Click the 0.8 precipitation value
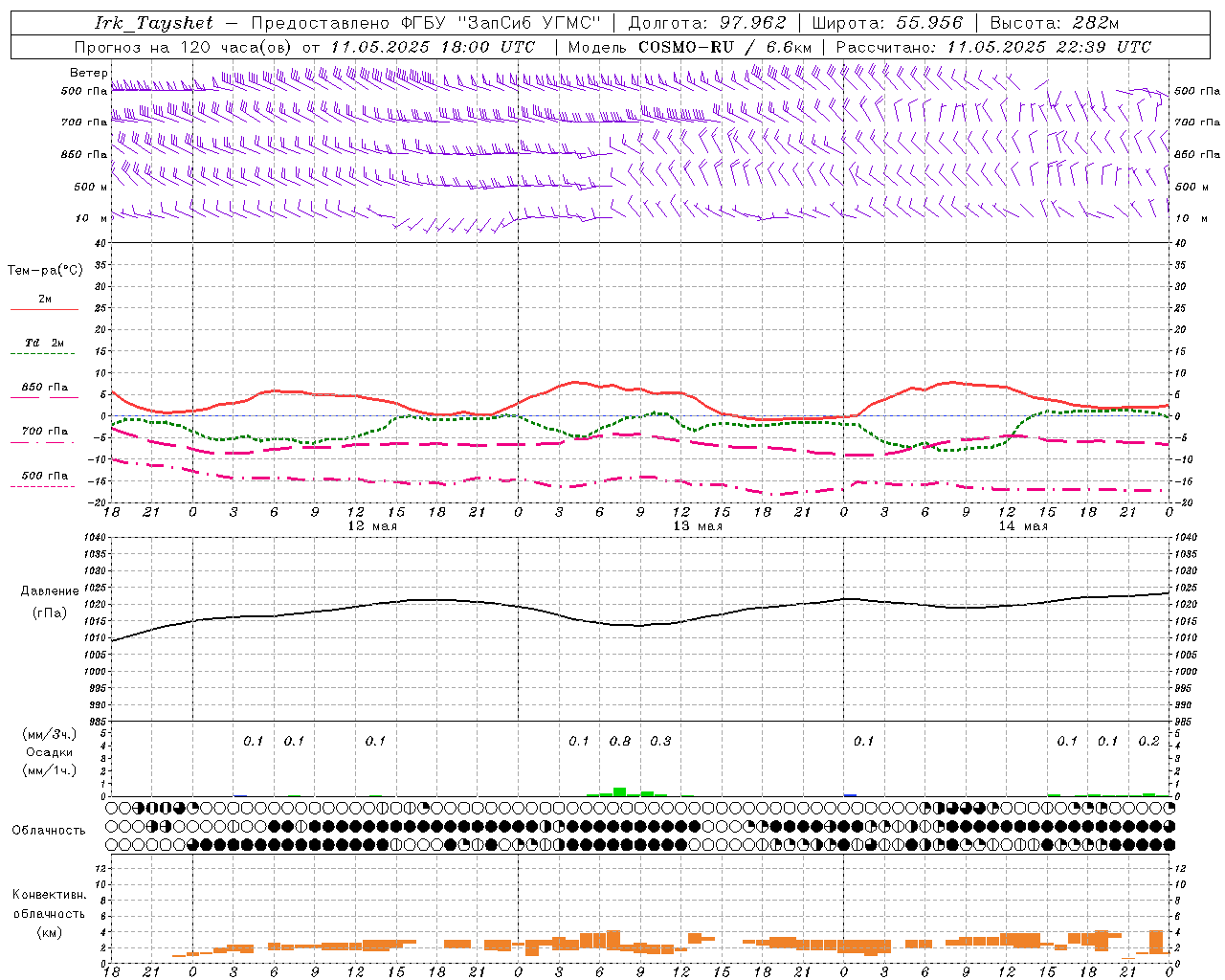 coord(620,741)
